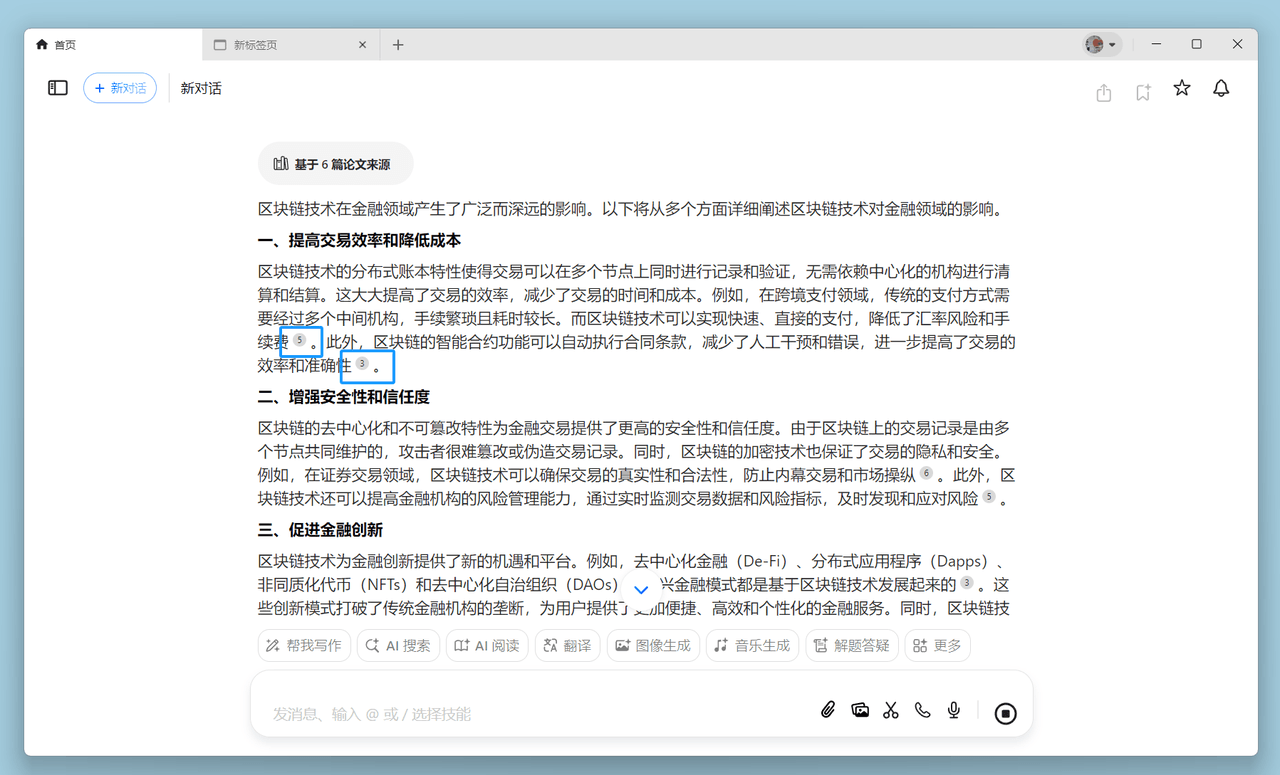
Task: Stop the response generation
Action: (1006, 713)
